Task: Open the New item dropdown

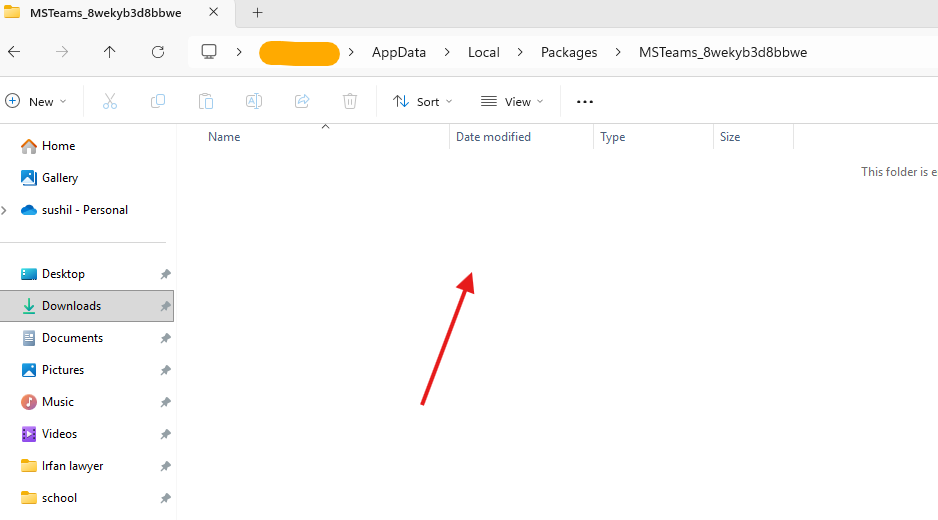Action: click(36, 101)
